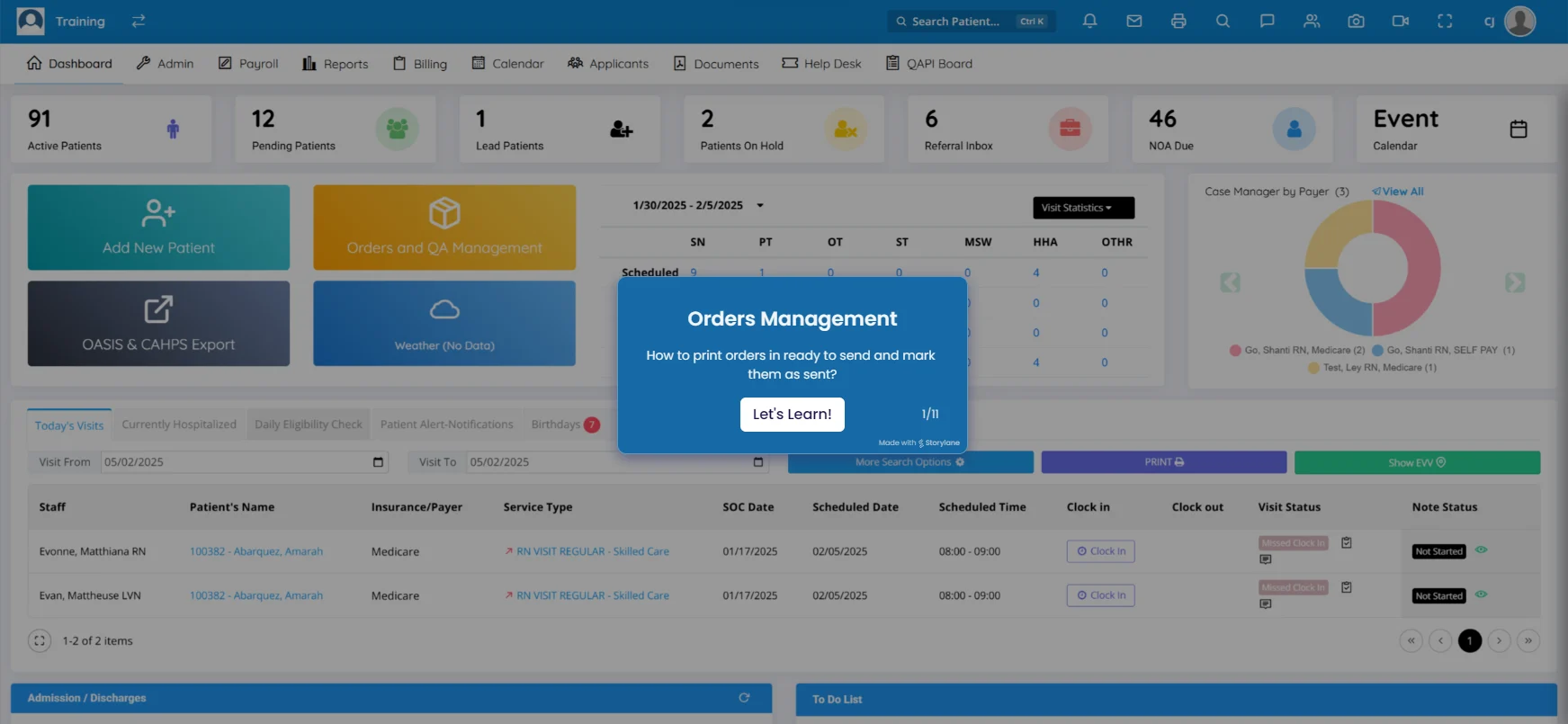This screenshot has height=724, width=1568.
Task: Open the Reports menu
Action: point(335,63)
